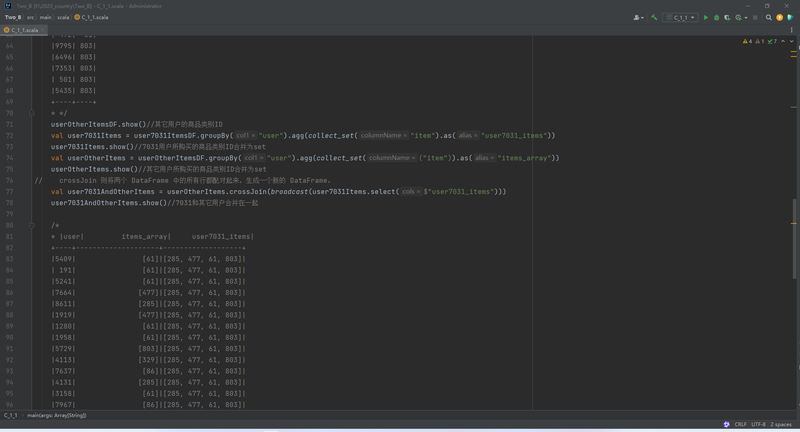Build project with green hammer icon
800x432 pixels.
(654, 17)
